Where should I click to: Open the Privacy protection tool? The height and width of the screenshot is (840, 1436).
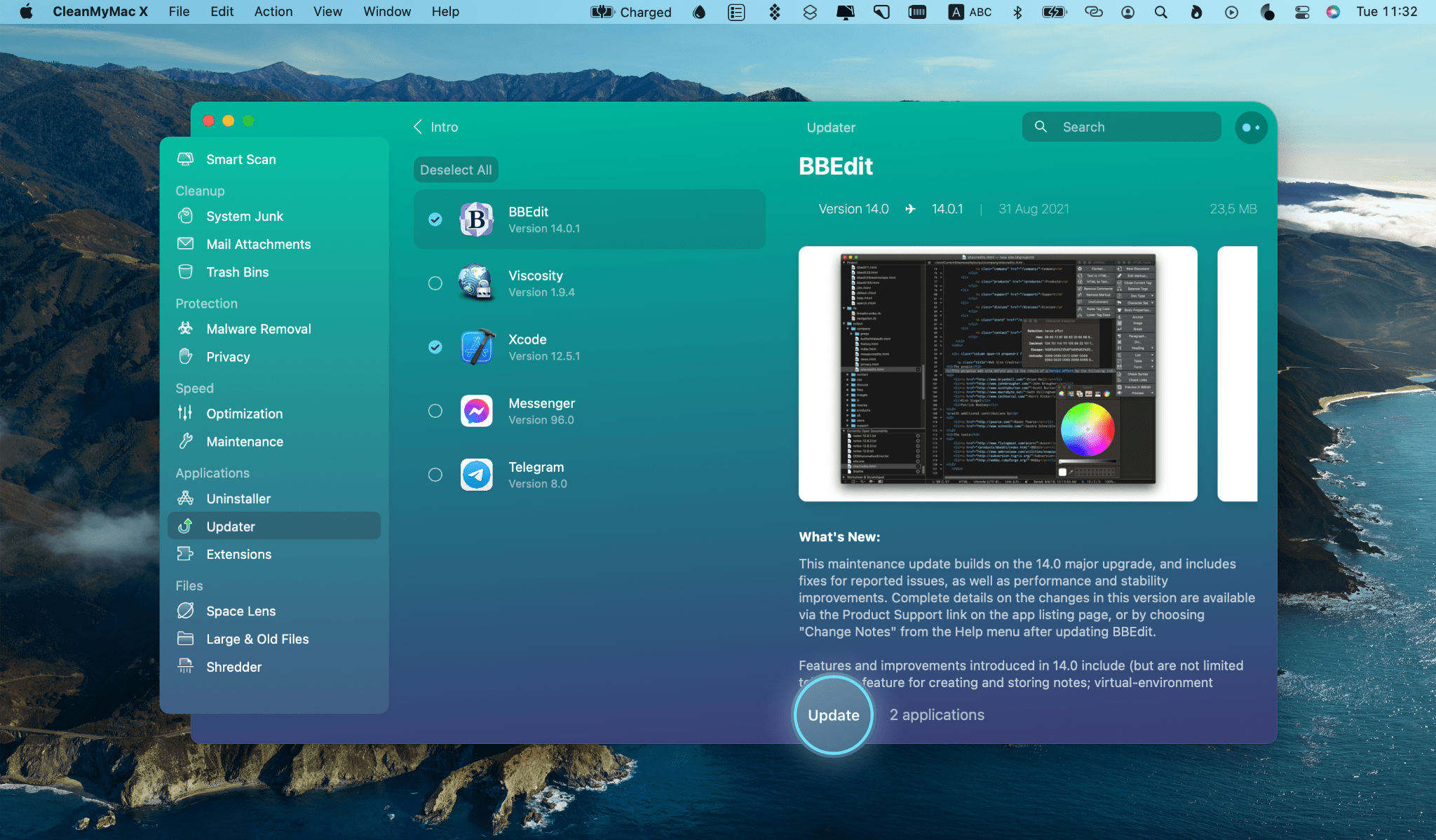[228, 356]
